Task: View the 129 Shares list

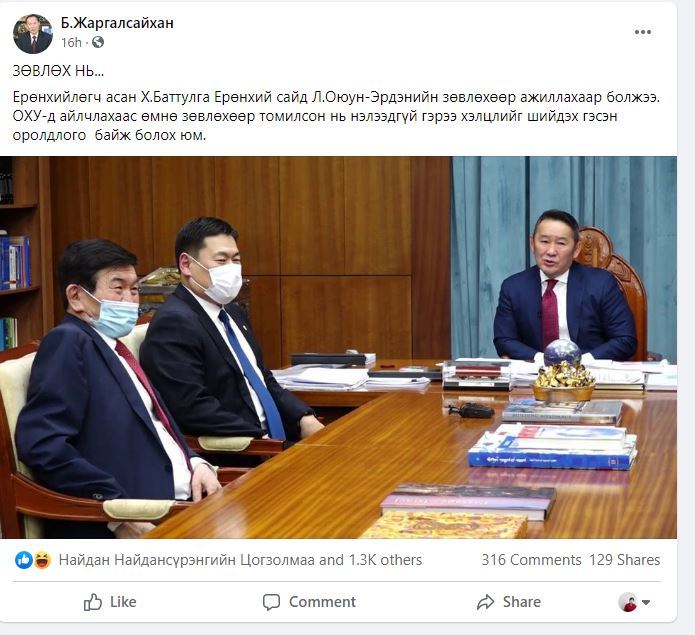Action: pos(625,560)
